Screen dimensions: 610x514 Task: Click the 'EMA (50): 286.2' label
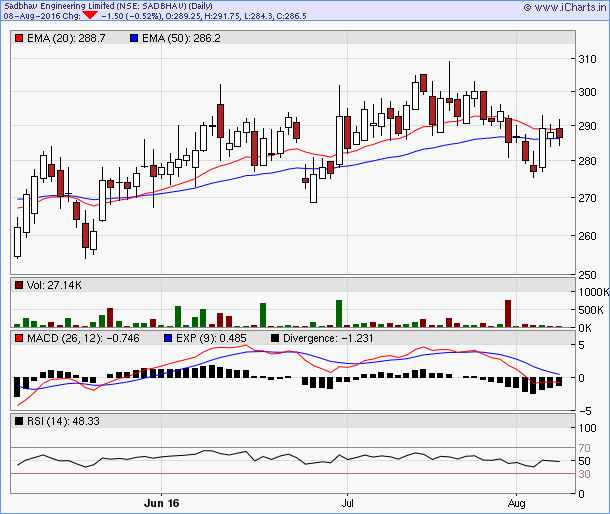click(x=181, y=38)
